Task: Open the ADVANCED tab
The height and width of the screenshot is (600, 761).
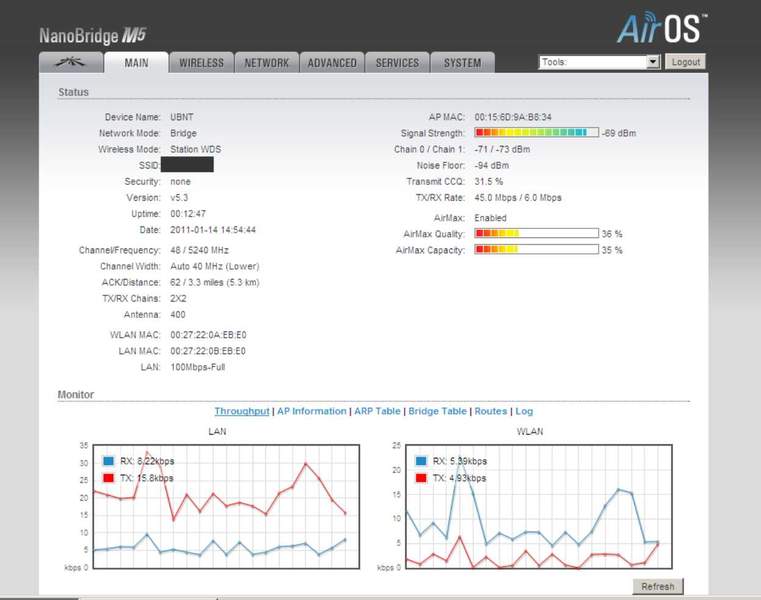Action: (332, 63)
